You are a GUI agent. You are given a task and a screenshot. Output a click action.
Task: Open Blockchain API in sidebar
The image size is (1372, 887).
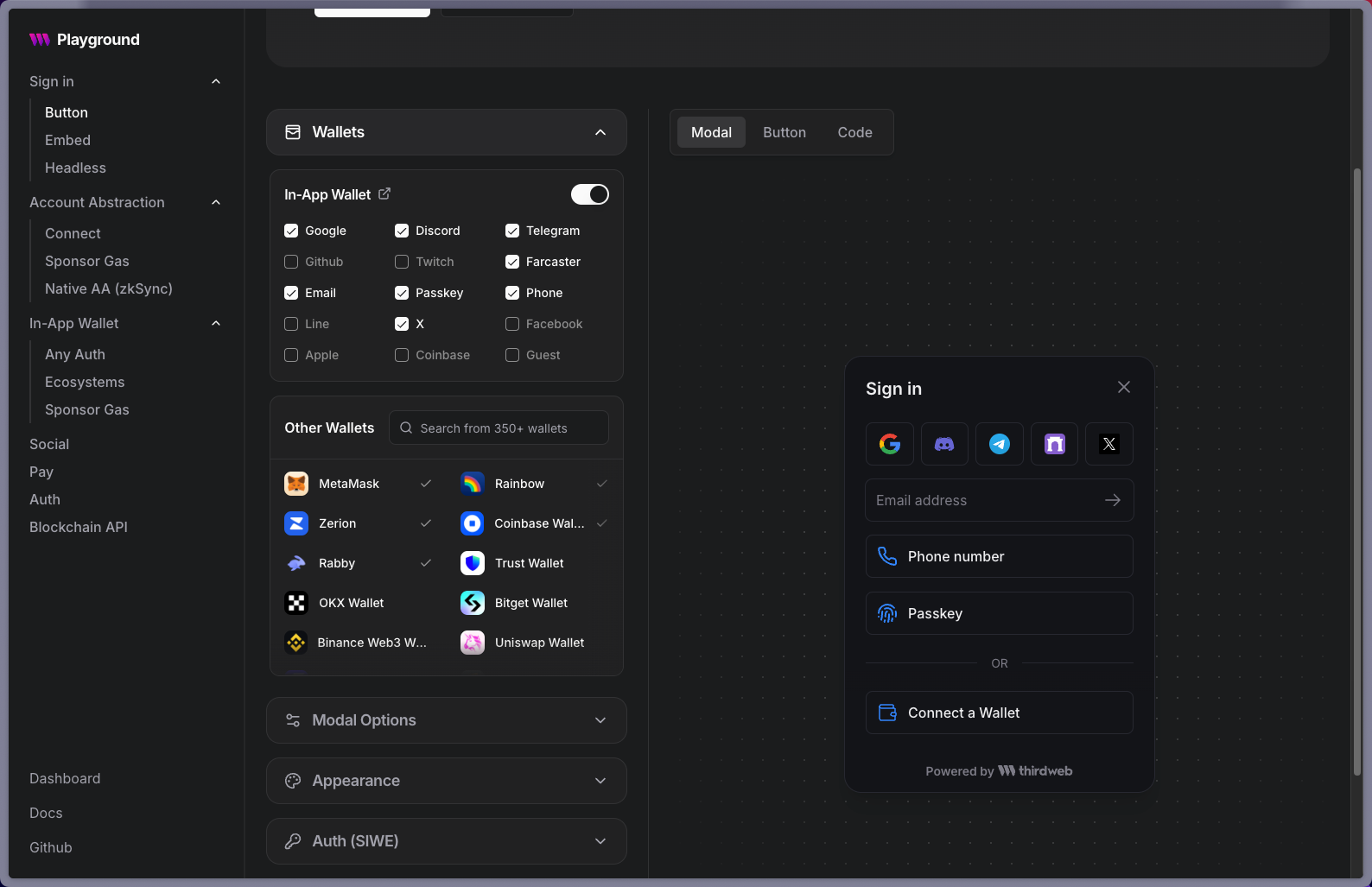[79, 527]
